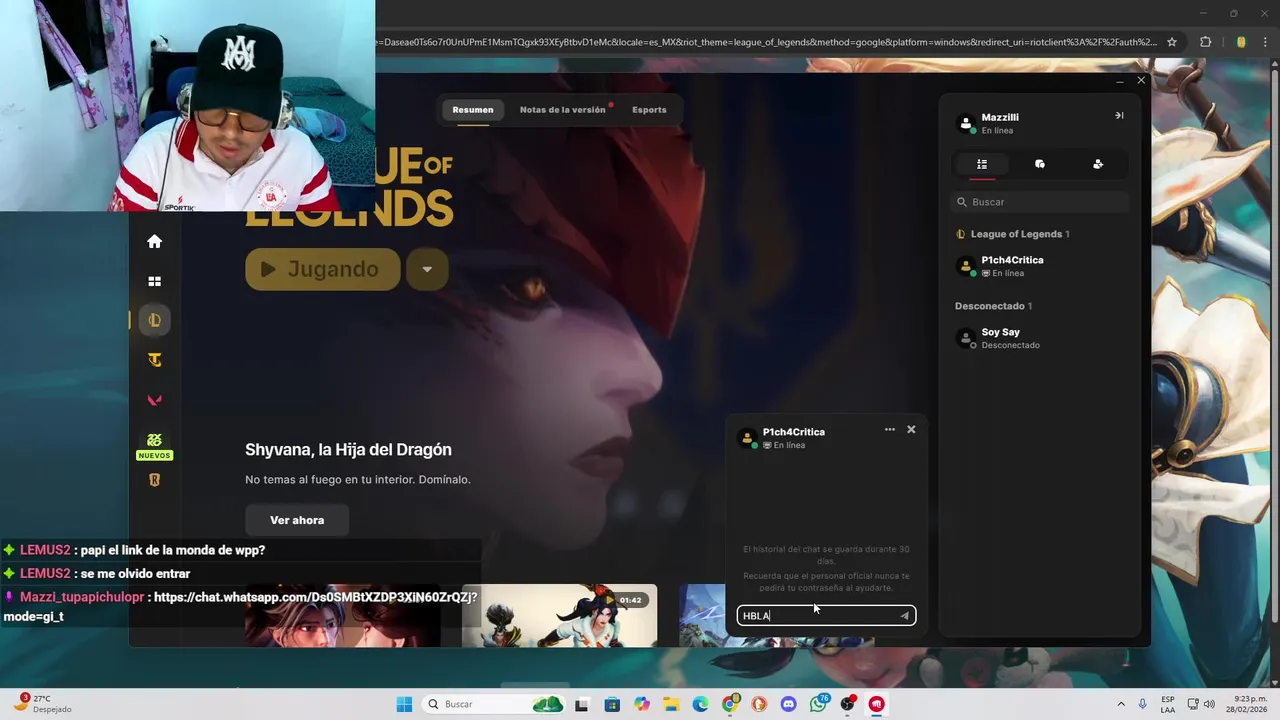Open DuckDuckGo browser from taskbar
The width and height of the screenshot is (1280, 720).
759,705
